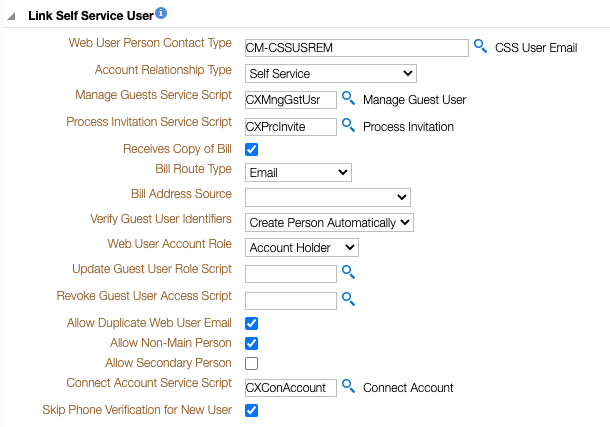Edit the CXPrcInvite script field
This screenshot has width=610, height=427.
pyautogui.click(x=291, y=127)
